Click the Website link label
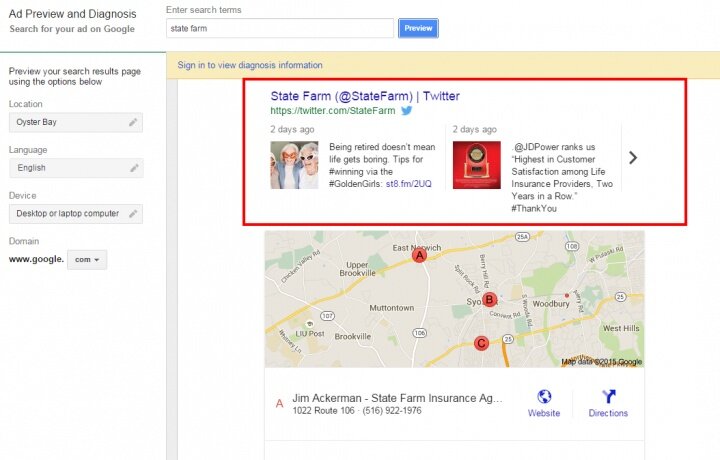This screenshot has height=460, width=720. tap(544, 413)
